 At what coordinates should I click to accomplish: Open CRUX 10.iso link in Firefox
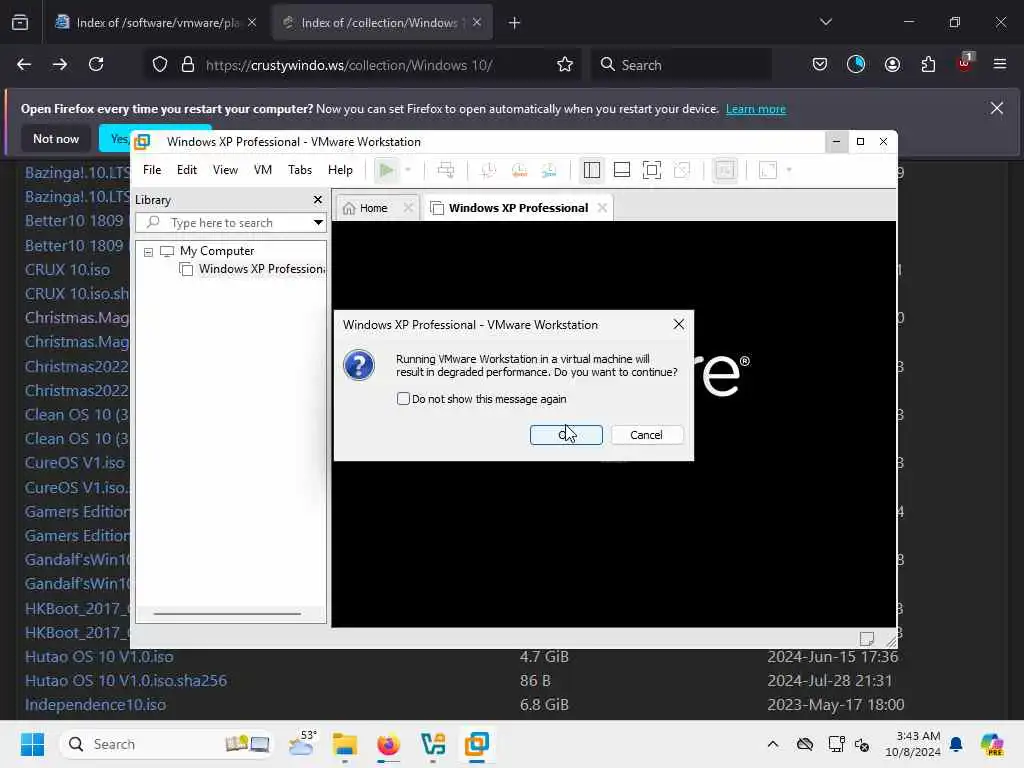point(67,270)
